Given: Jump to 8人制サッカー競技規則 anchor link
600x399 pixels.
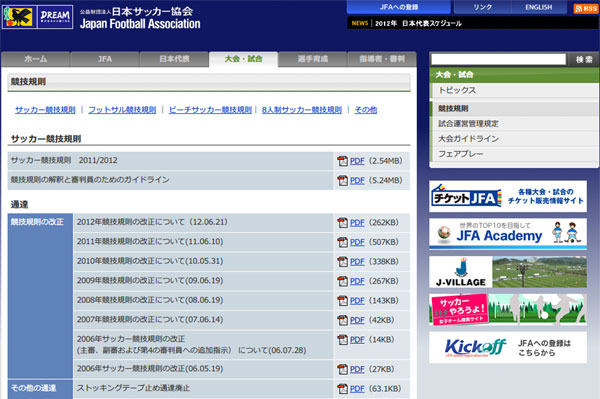Looking at the screenshot, I should 302,110.
